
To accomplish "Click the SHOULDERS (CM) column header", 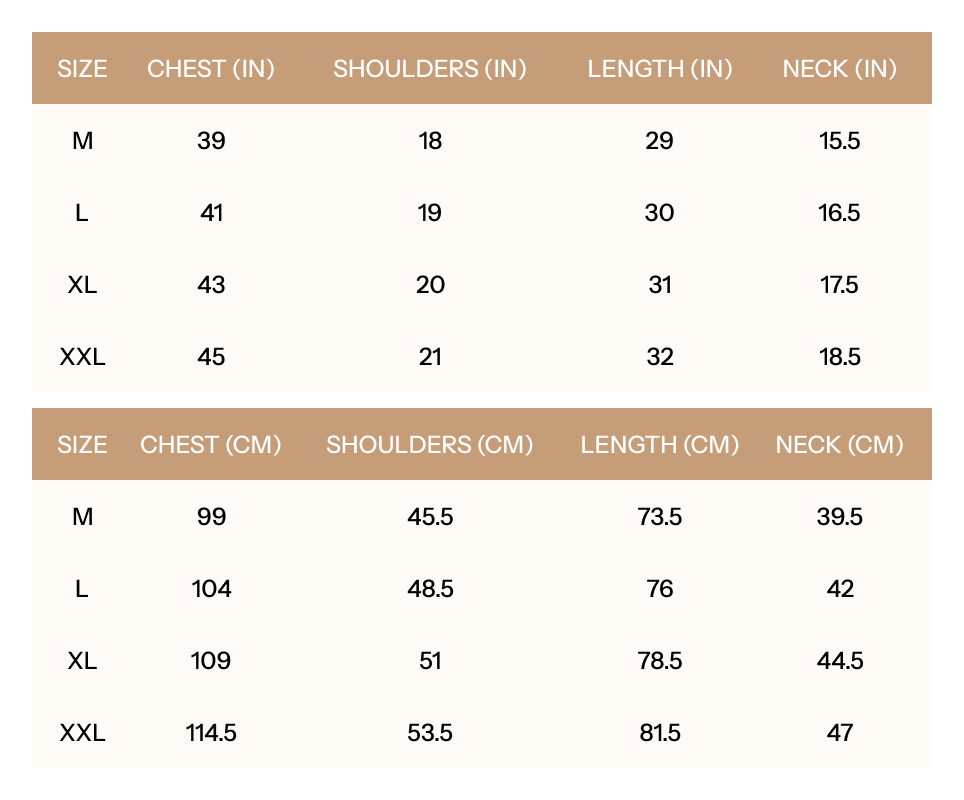I will click(430, 445).
